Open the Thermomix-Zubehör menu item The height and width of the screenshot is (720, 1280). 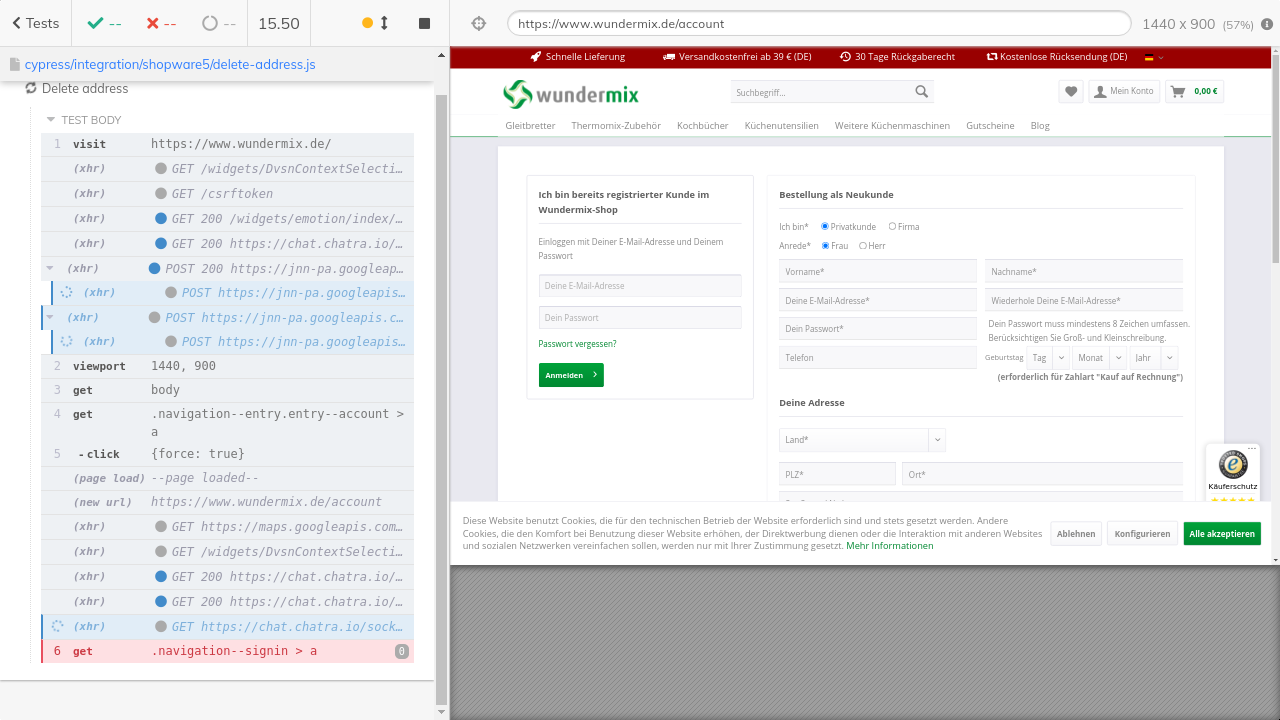[615, 126]
